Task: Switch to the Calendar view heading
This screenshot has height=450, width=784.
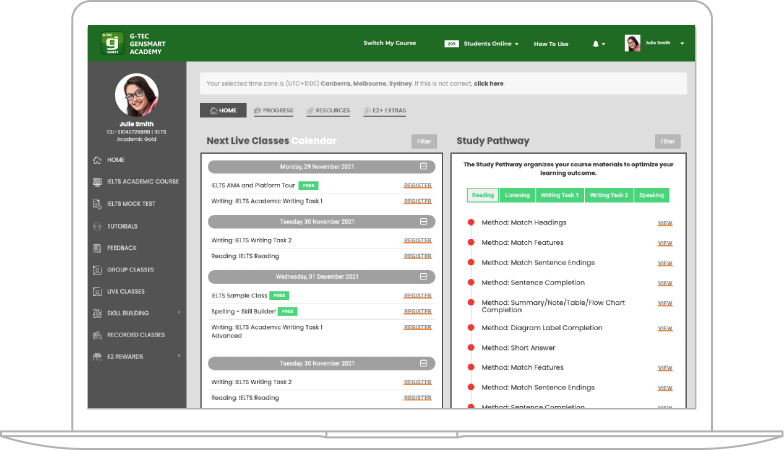Action: (314, 141)
